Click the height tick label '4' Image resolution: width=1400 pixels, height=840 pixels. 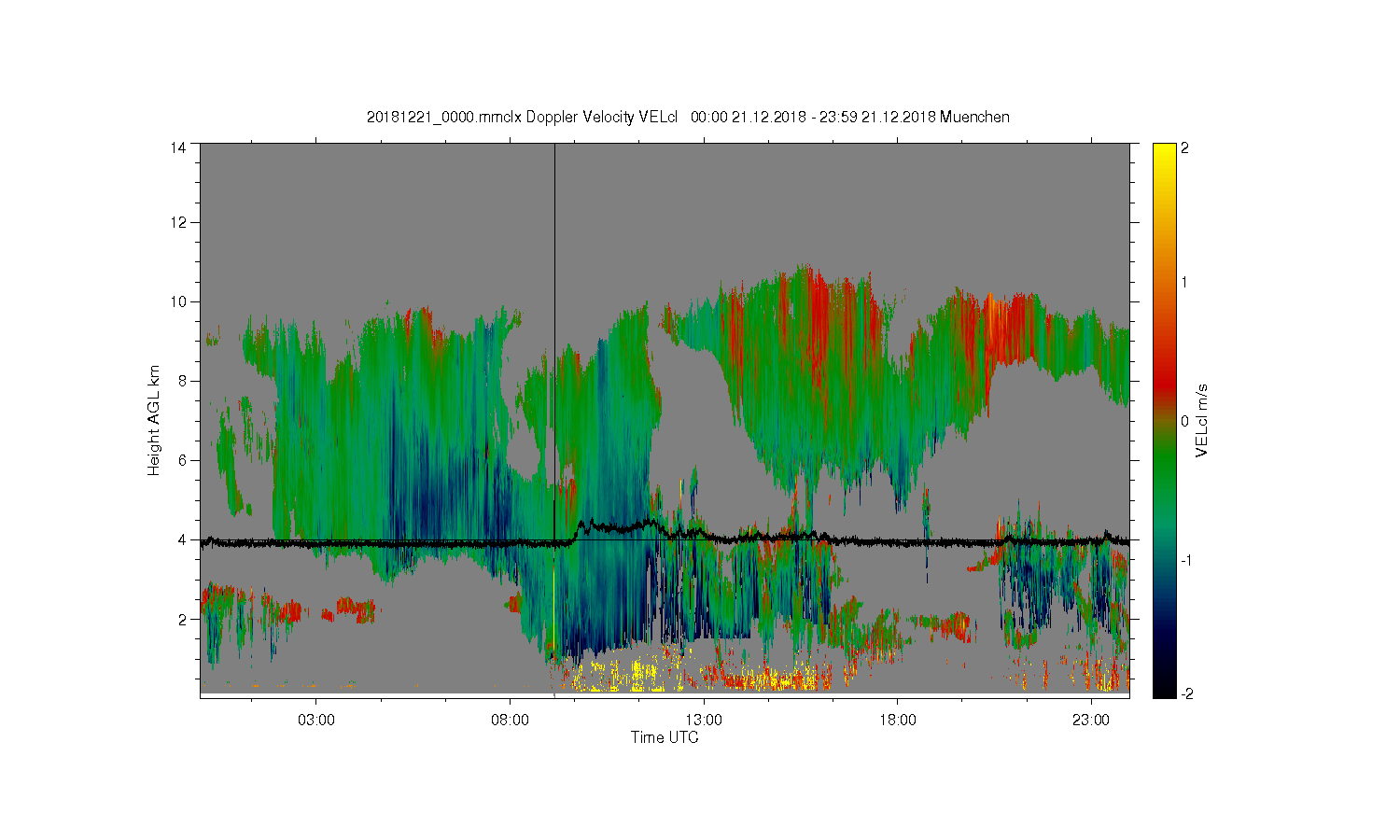point(181,539)
